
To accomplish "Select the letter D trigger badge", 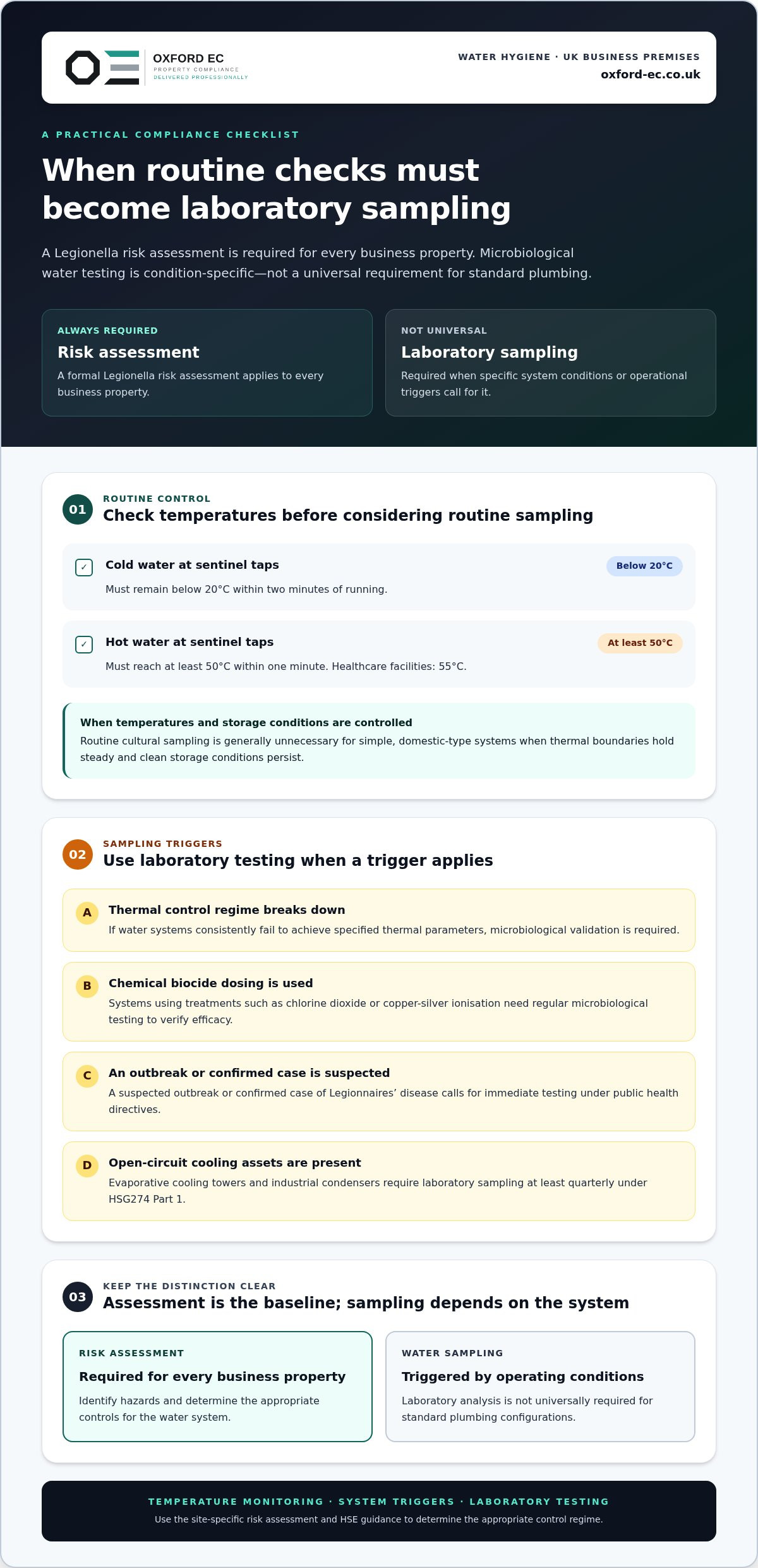I will 87,1165.
